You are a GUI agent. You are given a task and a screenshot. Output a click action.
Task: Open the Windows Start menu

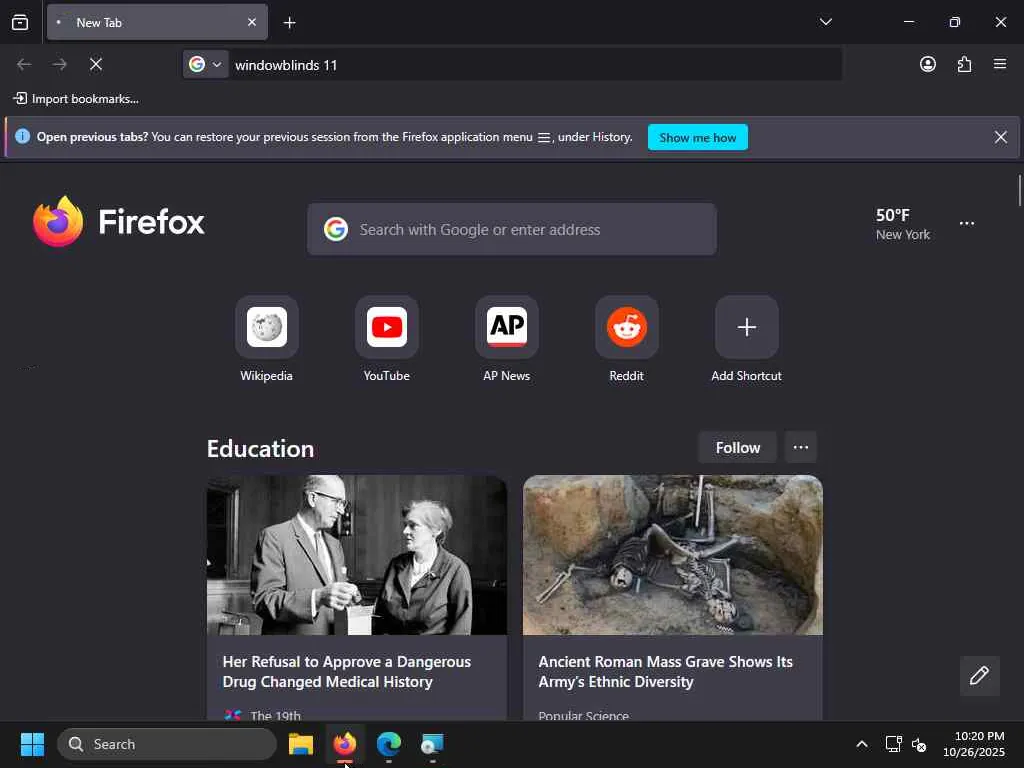click(32, 744)
